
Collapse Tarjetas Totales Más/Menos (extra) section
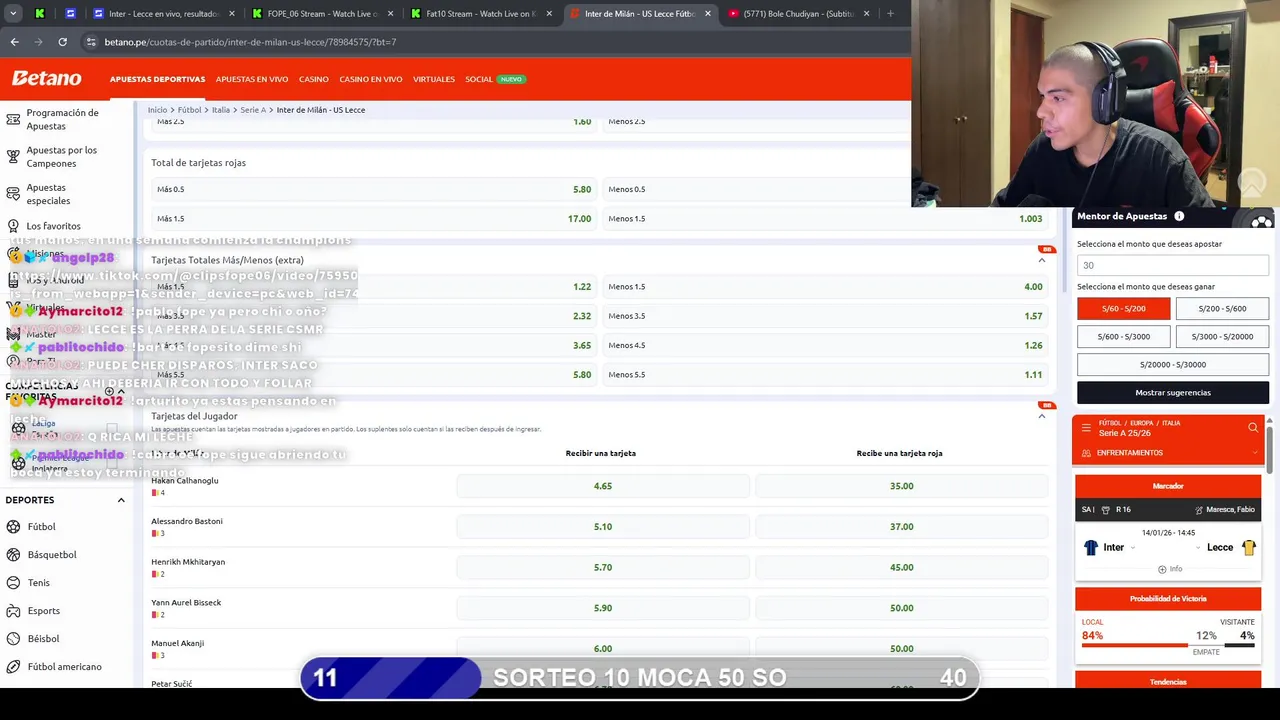pos(1042,260)
